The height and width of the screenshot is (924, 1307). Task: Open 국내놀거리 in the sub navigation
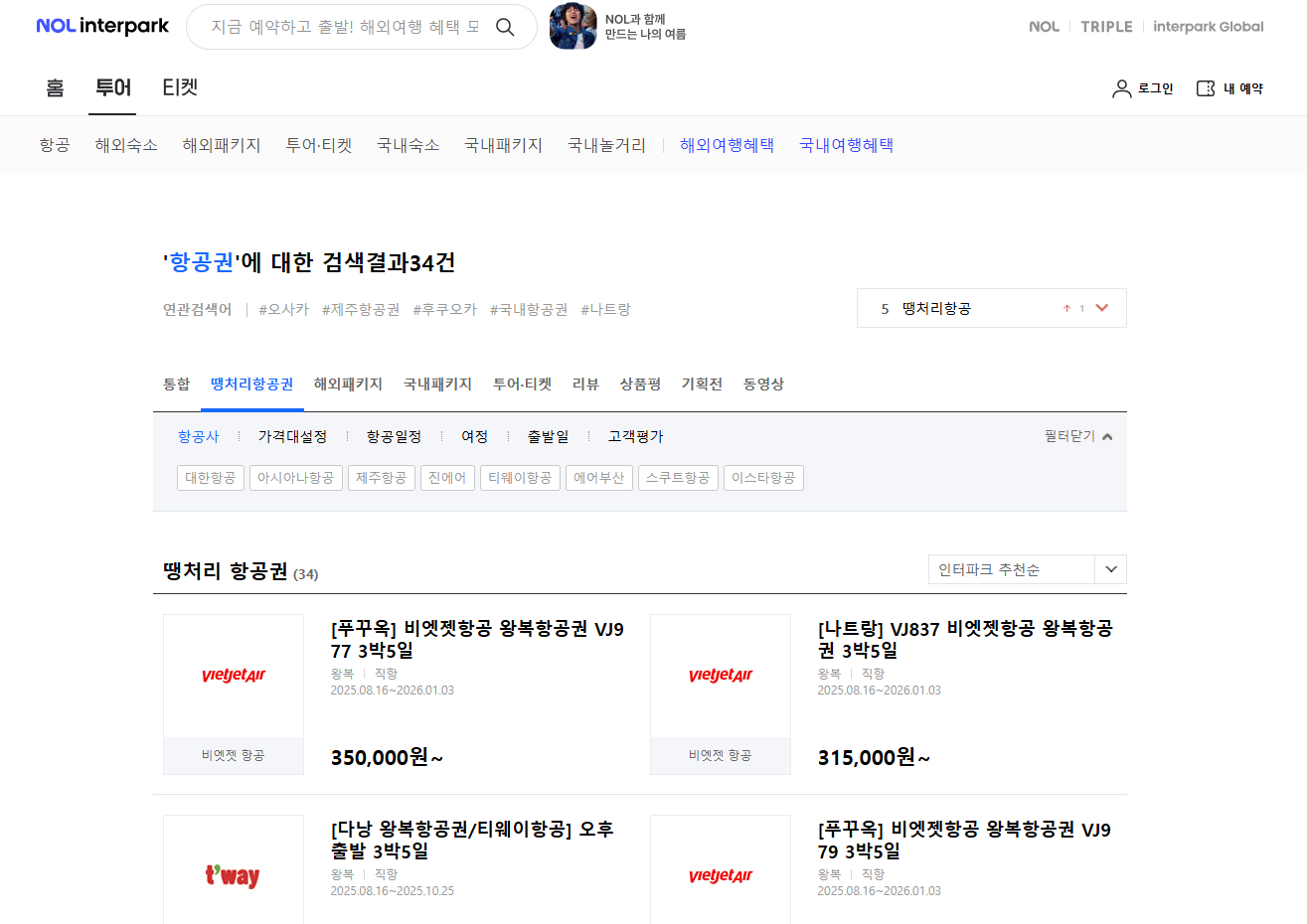click(x=607, y=145)
